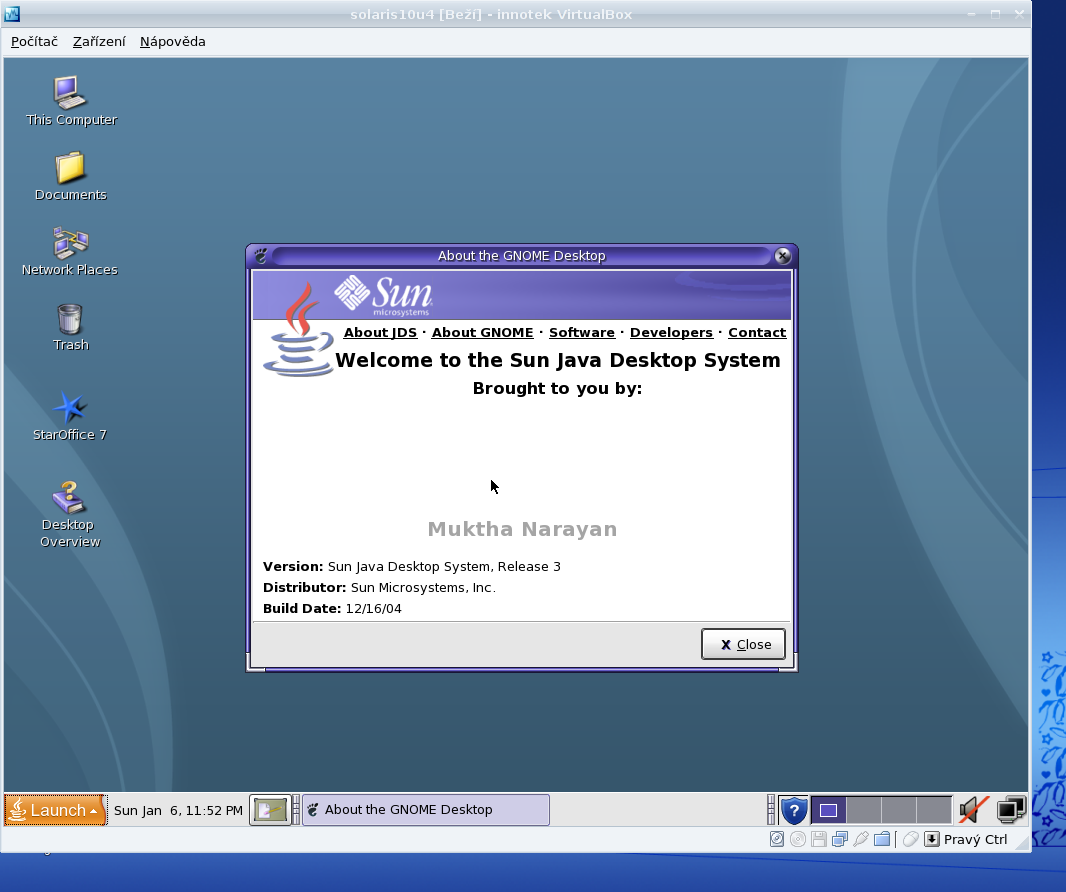Click the Show Desktop panel button
The width and height of the screenshot is (1066, 892).
pyautogui.click(x=270, y=810)
